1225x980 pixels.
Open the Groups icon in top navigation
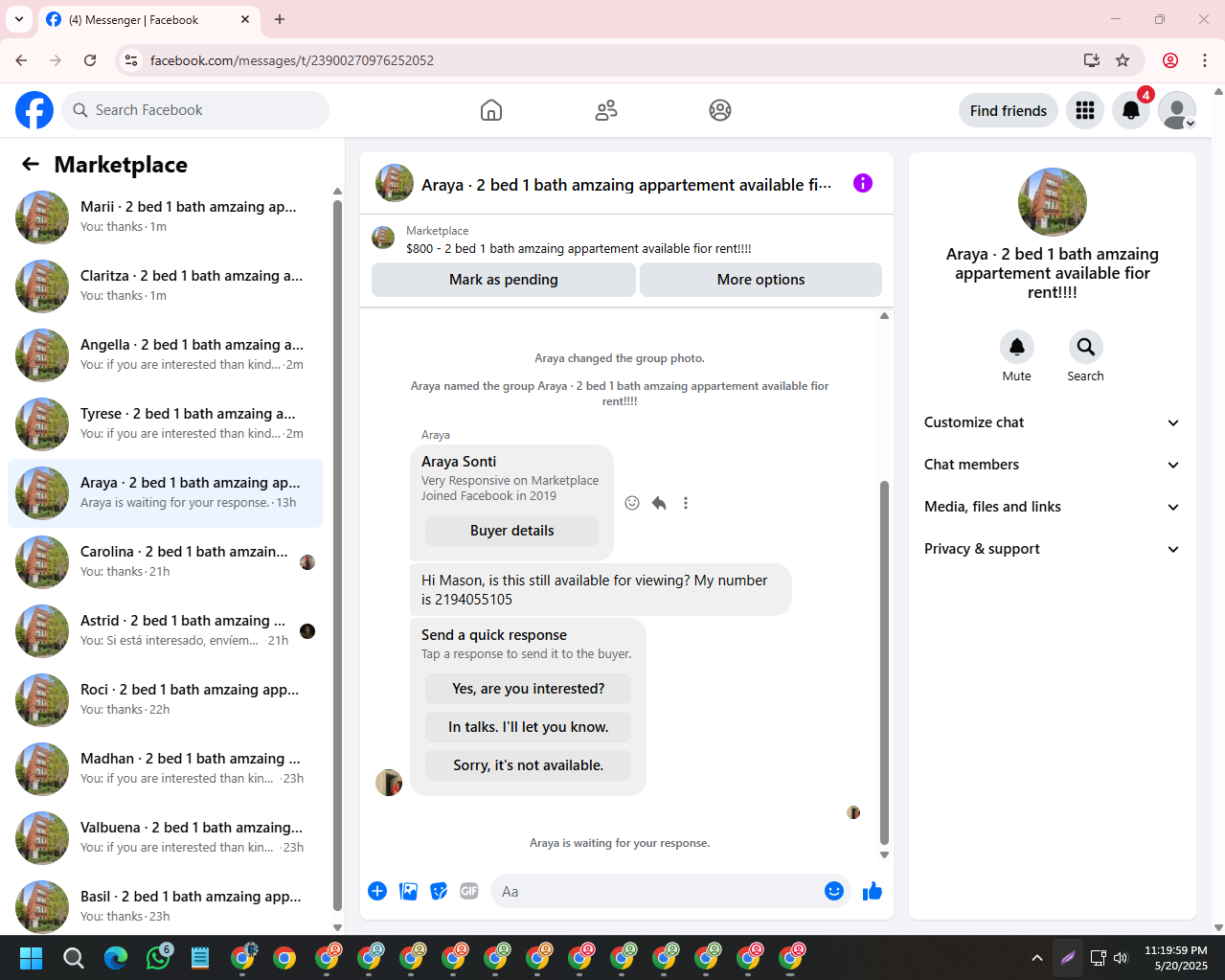click(x=720, y=110)
